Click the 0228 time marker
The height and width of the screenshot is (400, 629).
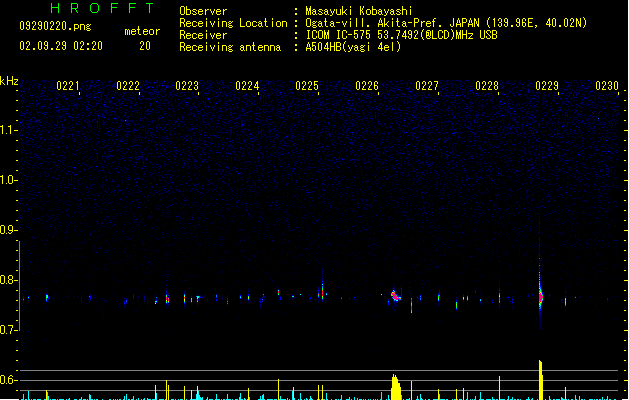(x=487, y=86)
